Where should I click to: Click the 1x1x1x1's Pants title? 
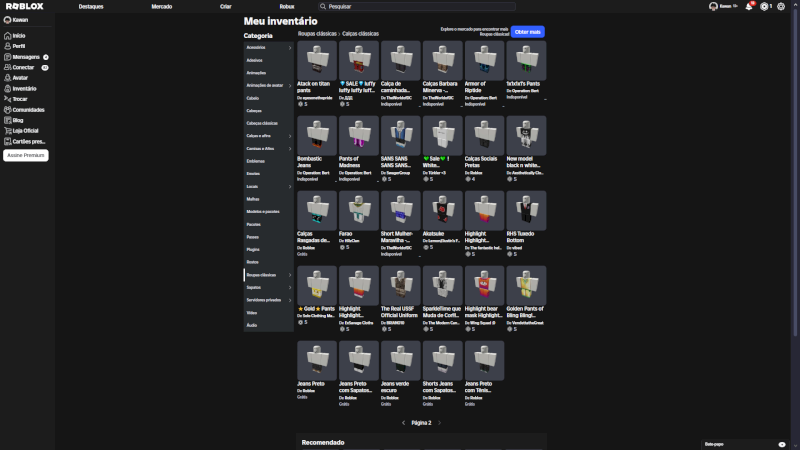523,84
